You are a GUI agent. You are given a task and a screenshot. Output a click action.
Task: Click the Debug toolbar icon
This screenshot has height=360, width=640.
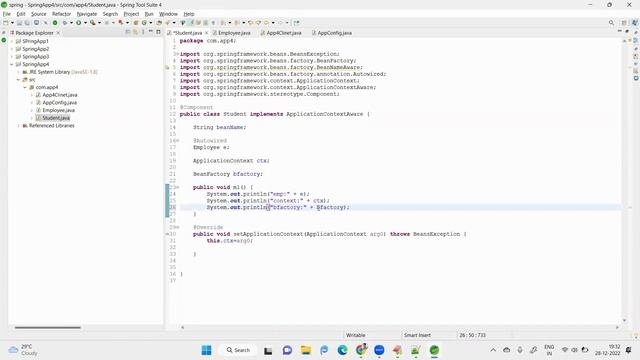point(64,23)
